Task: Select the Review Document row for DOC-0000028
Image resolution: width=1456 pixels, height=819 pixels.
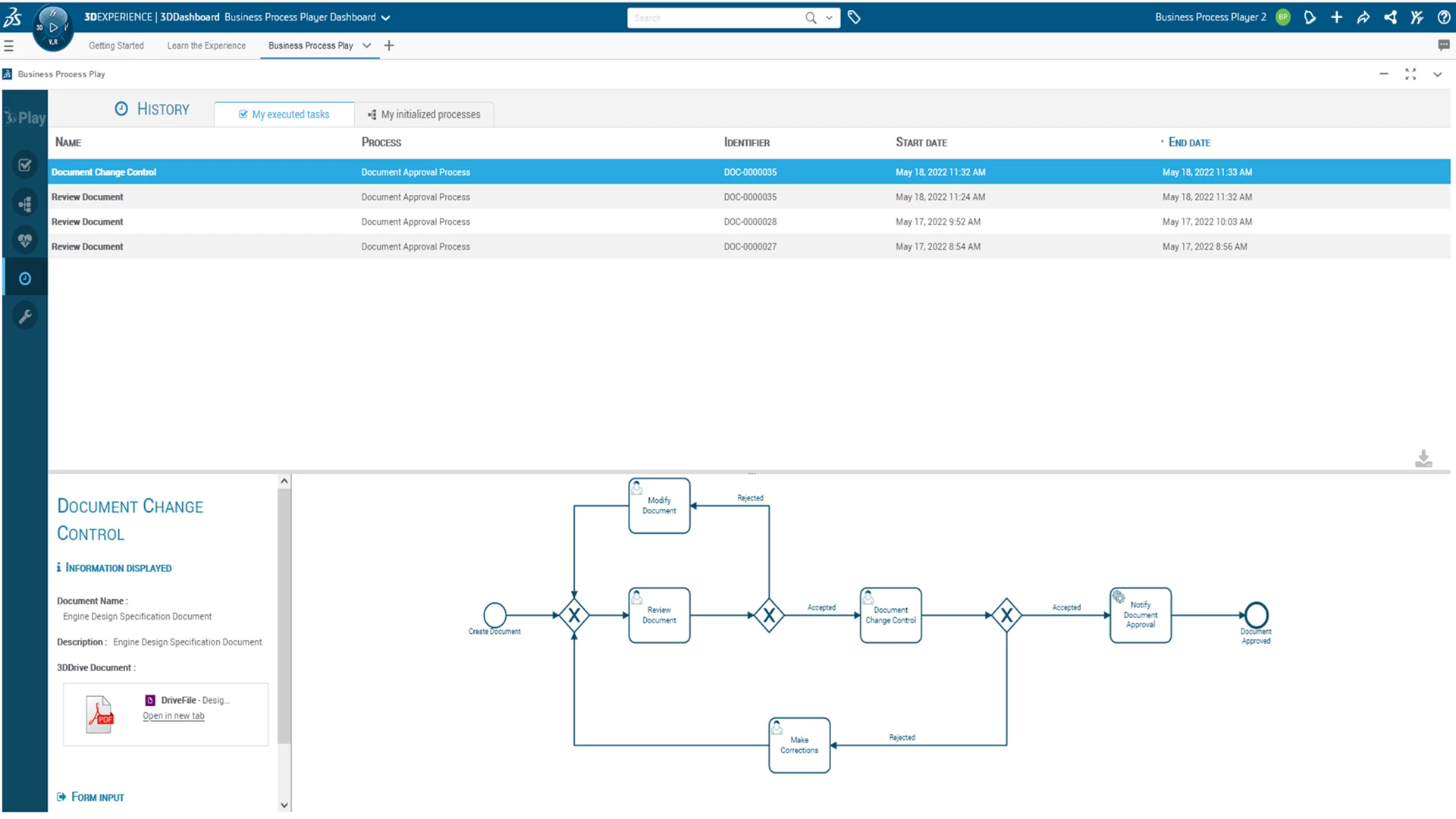Action: click(303, 221)
